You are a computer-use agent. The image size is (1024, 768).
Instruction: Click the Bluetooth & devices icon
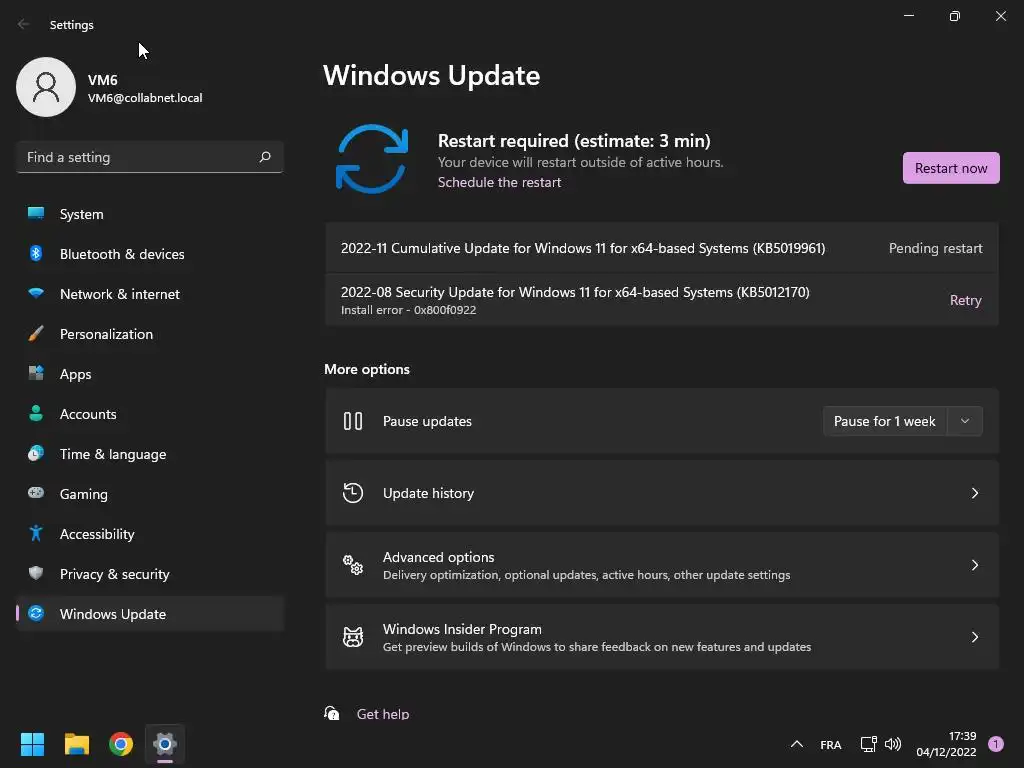pyautogui.click(x=36, y=254)
